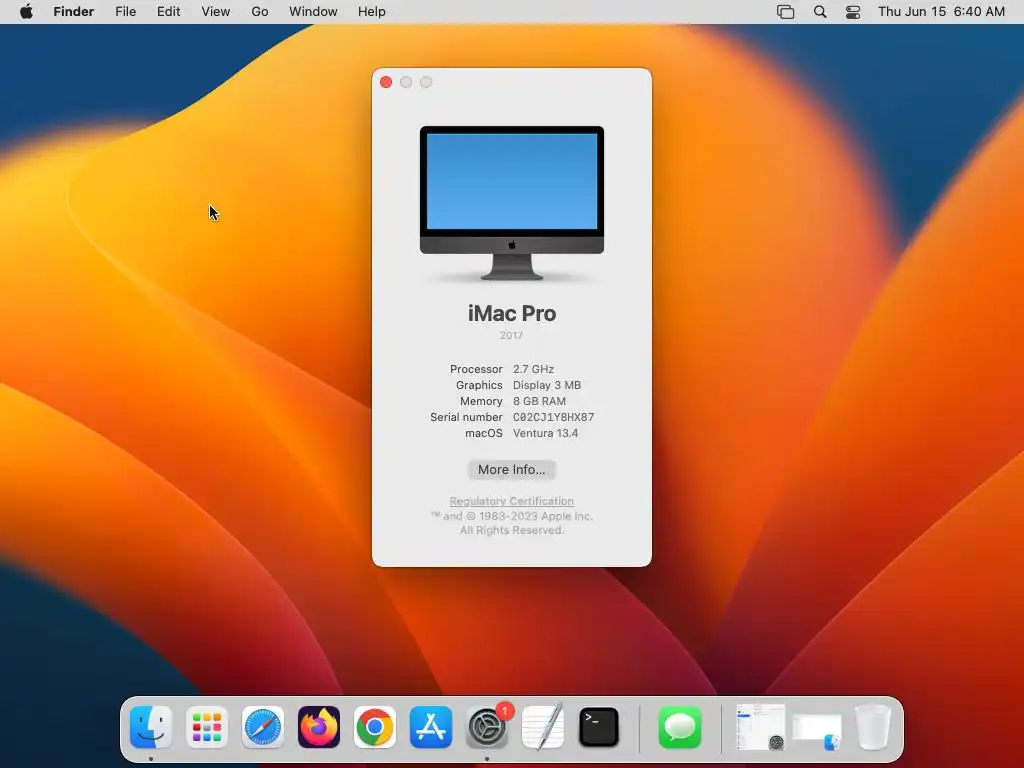Launch Firefox from the Dock

(319, 727)
